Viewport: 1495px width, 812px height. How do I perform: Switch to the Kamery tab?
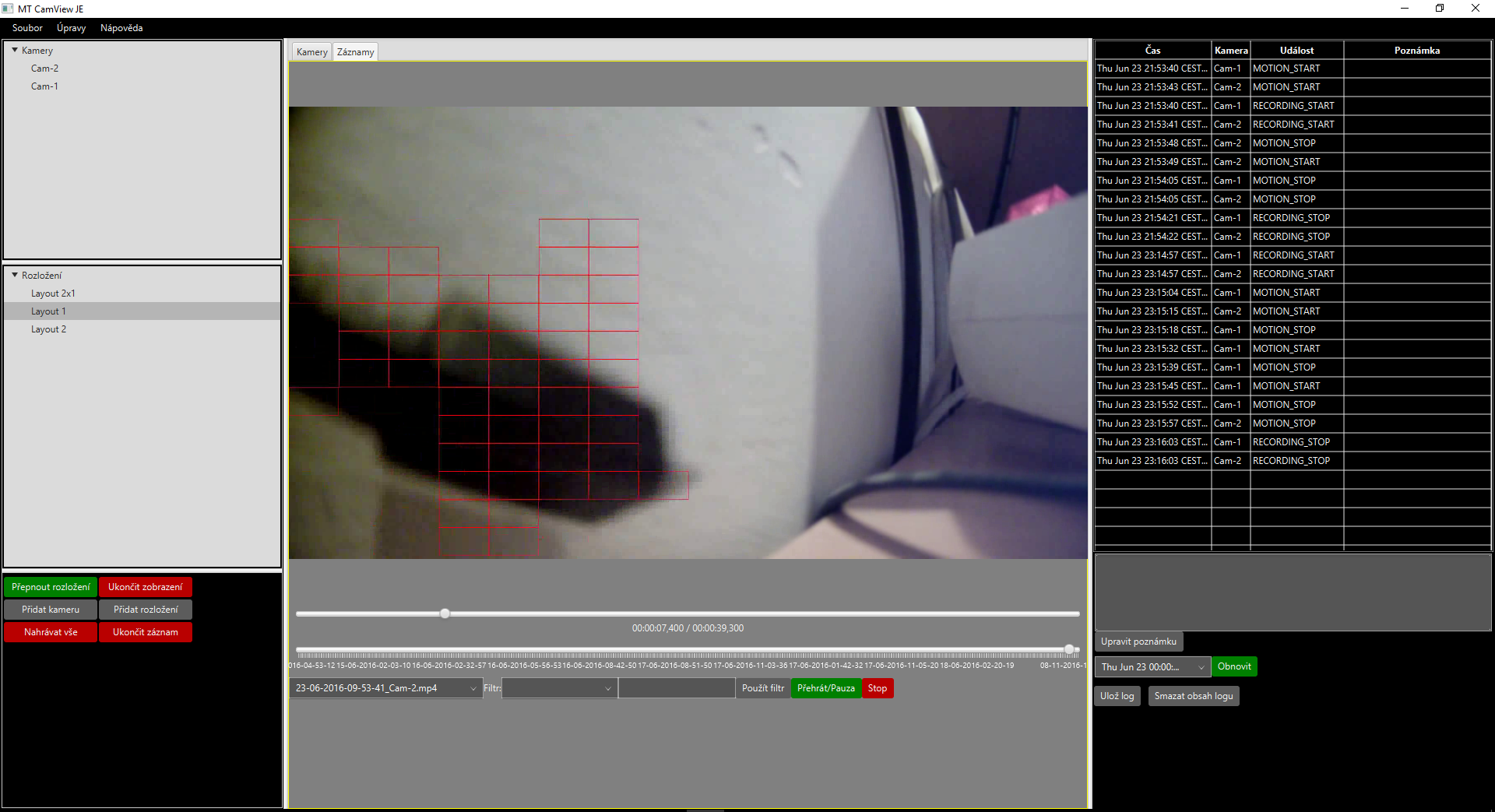click(x=311, y=52)
